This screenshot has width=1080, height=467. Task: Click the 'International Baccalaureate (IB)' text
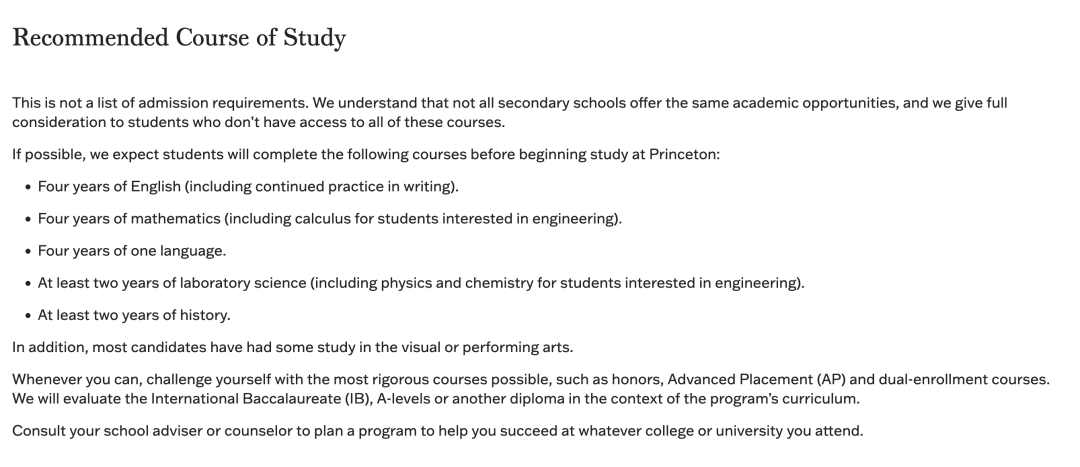click(x=262, y=399)
